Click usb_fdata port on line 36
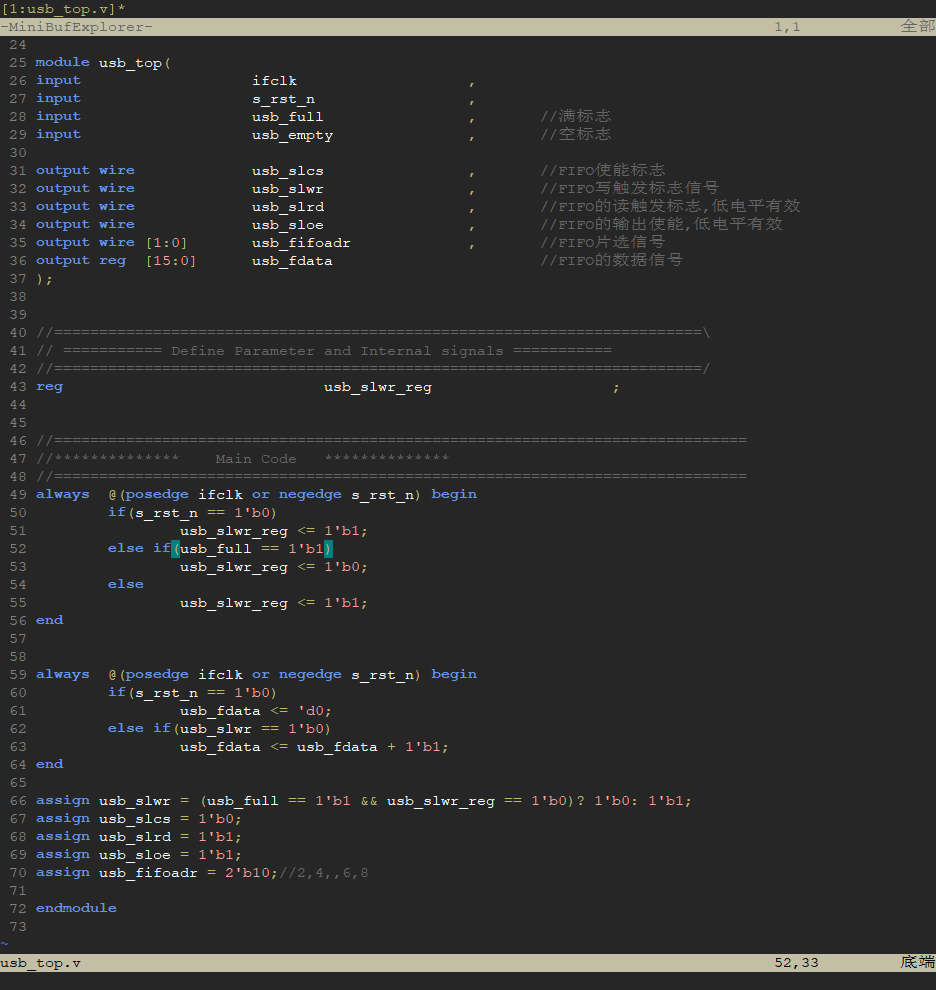The image size is (936, 990). [x=292, y=261]
